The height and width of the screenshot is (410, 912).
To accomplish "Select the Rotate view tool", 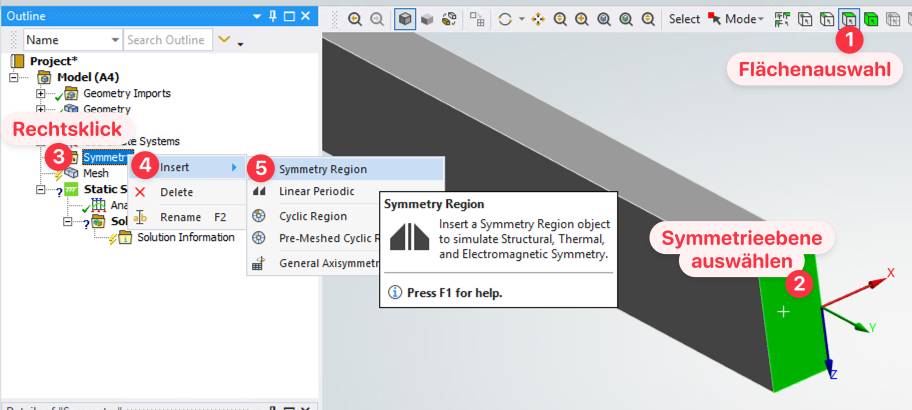I will pyautogui.click(x=504, y=19).
